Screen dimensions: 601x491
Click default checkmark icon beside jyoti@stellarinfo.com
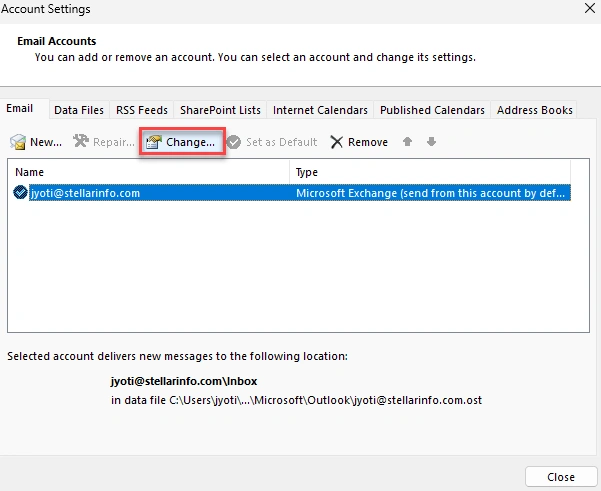pos(21,193)
